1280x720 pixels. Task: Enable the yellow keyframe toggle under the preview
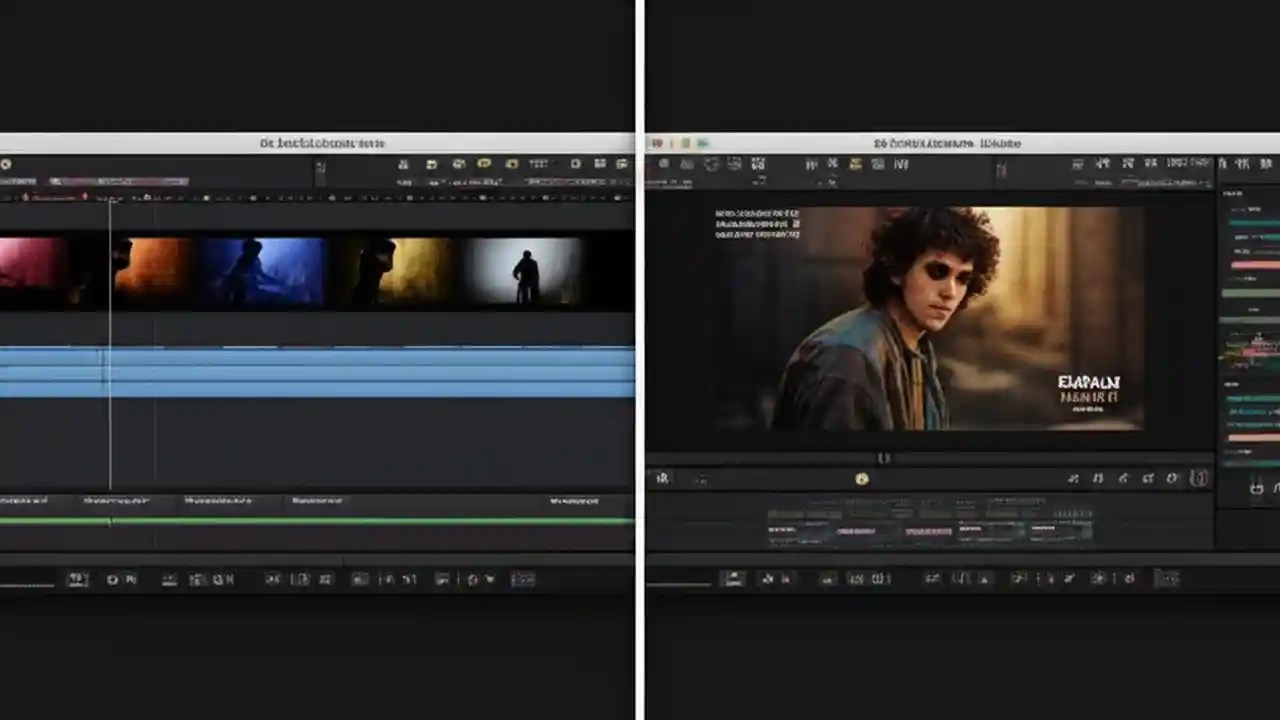click(x=862, y=478)
